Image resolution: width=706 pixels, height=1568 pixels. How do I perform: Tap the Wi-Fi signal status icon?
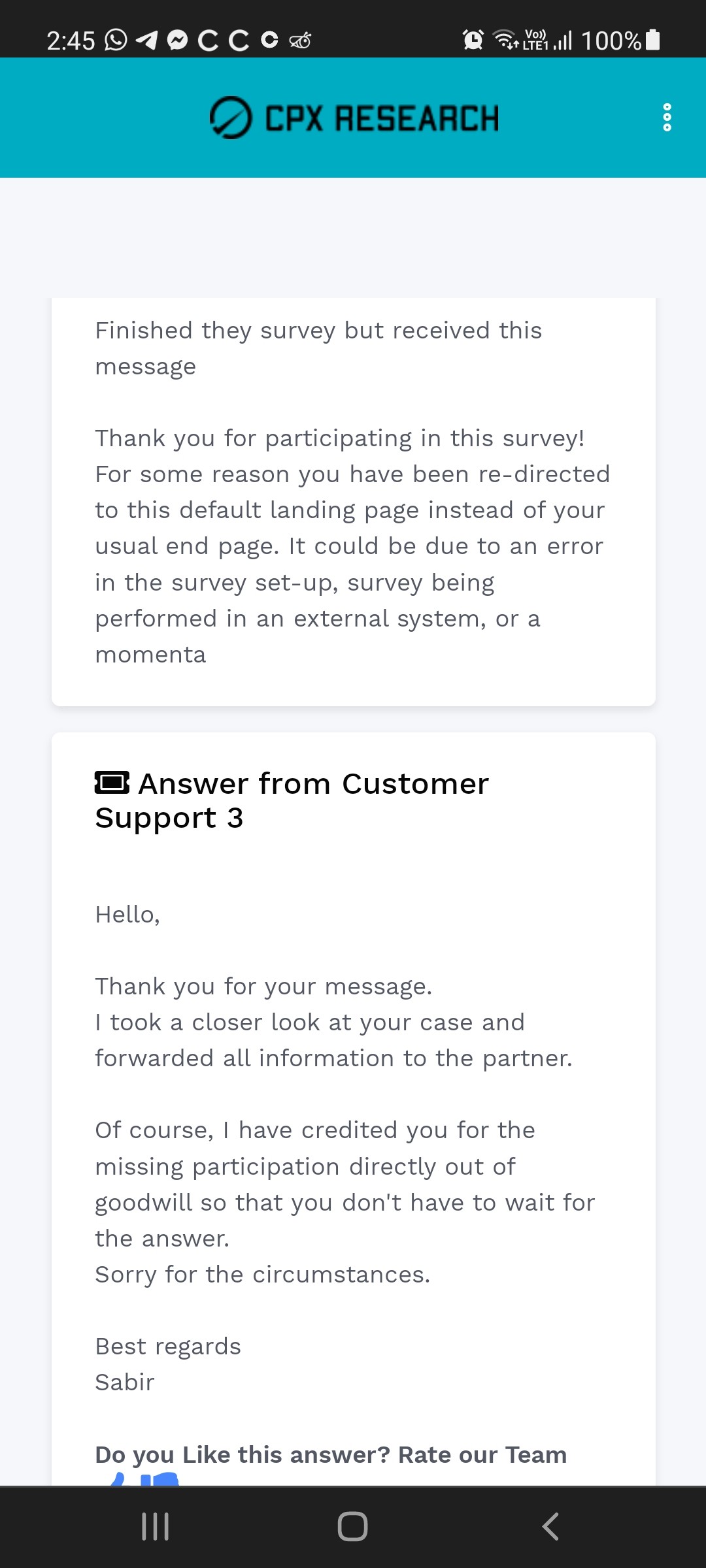click(x=505, y=41)
